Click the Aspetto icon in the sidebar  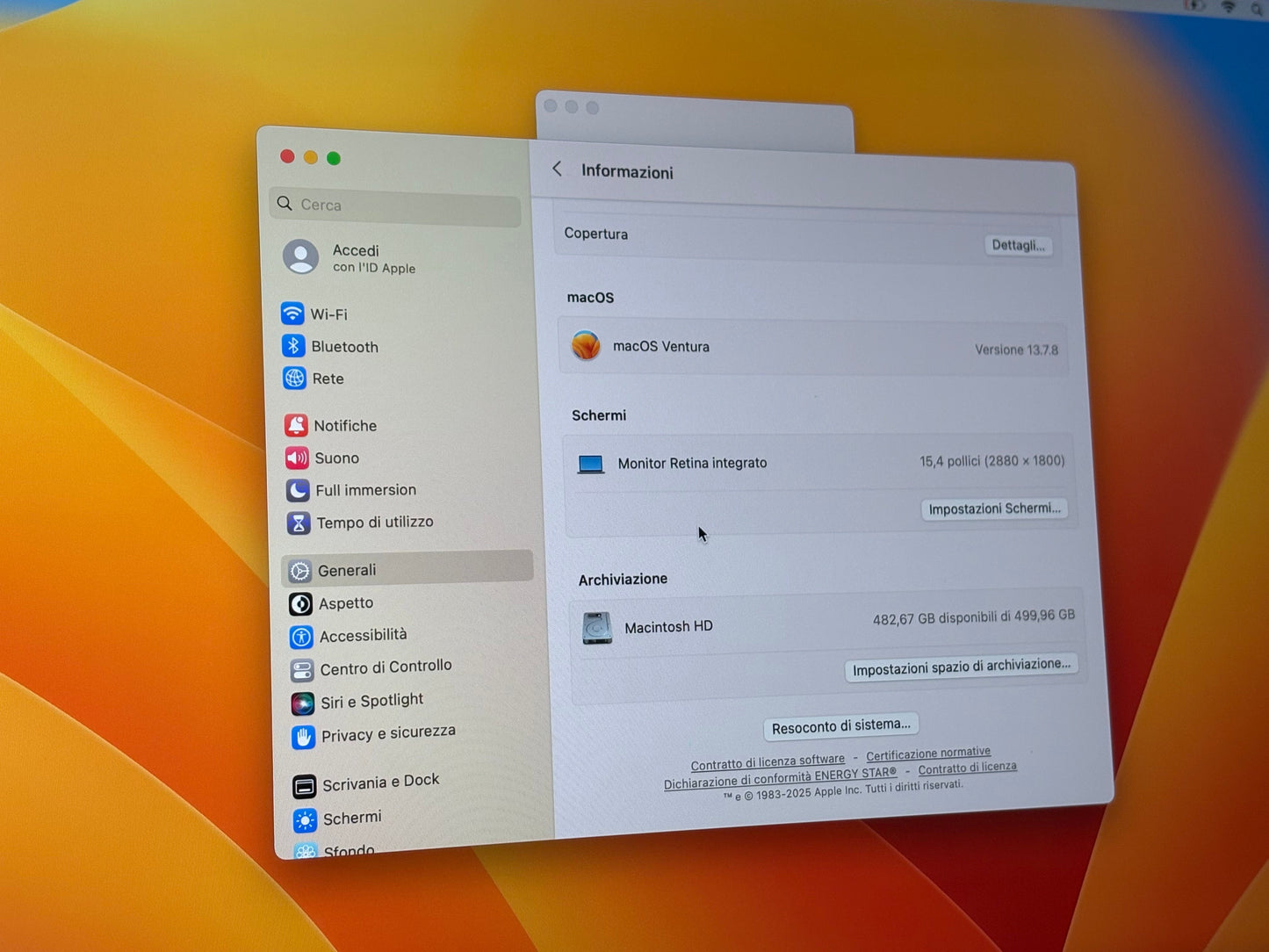(x=300, y=604)
